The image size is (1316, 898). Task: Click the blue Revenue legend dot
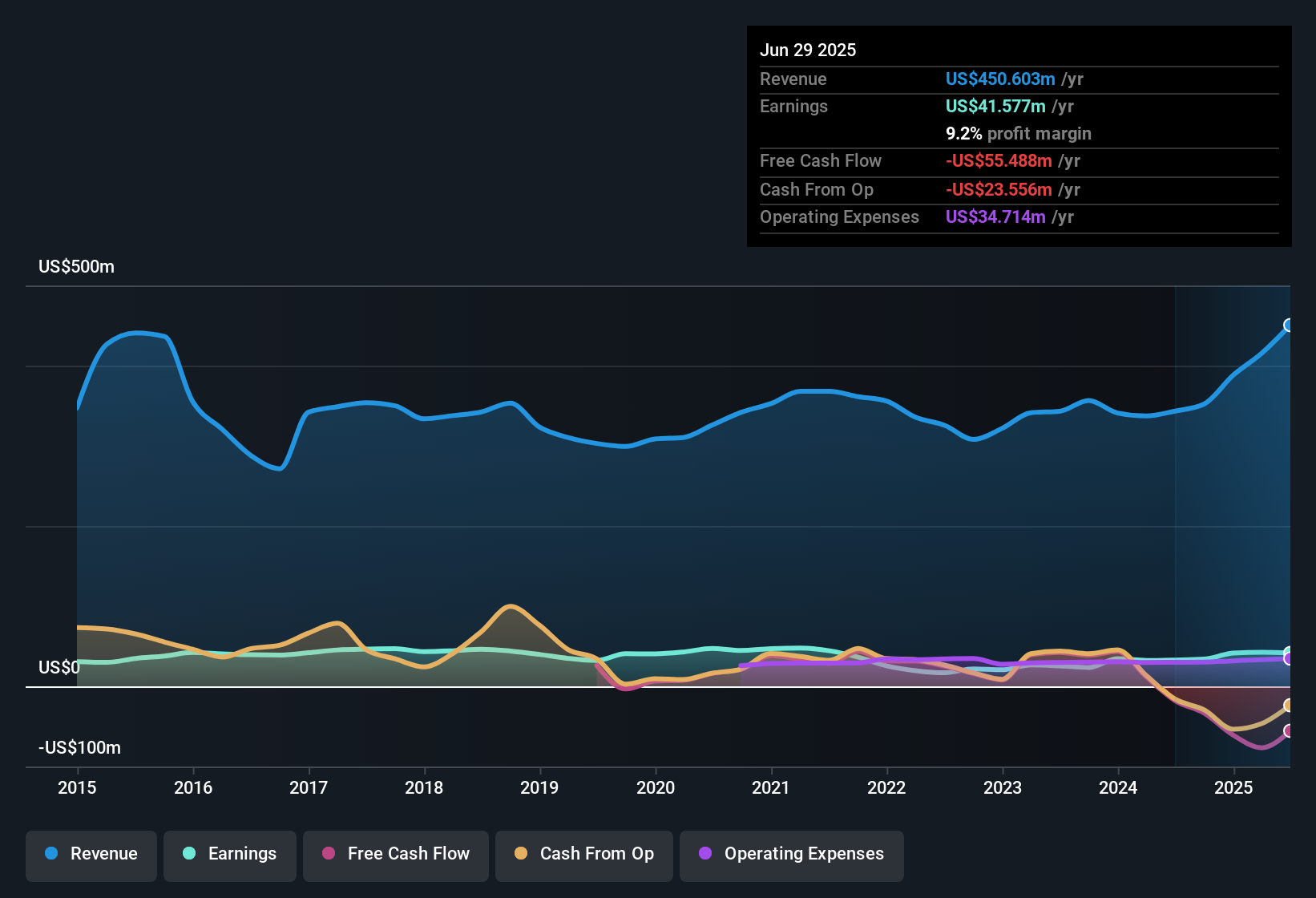51,853
